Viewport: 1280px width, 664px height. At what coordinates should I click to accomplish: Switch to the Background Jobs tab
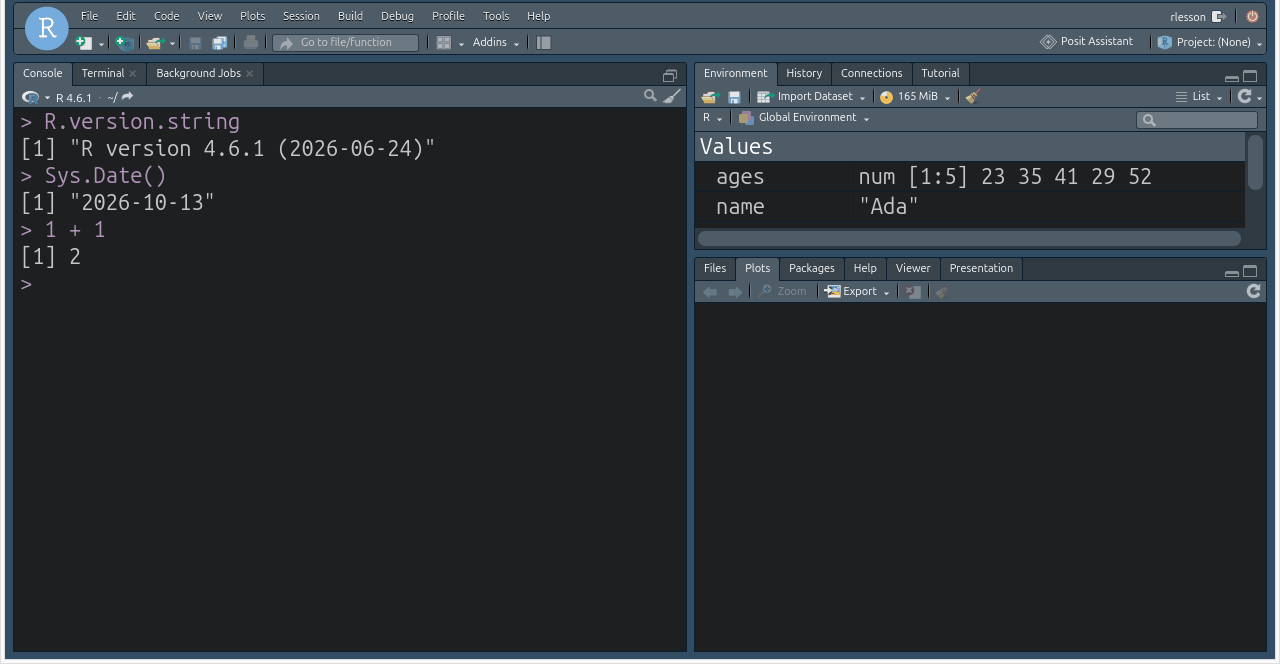click(198, 73)
